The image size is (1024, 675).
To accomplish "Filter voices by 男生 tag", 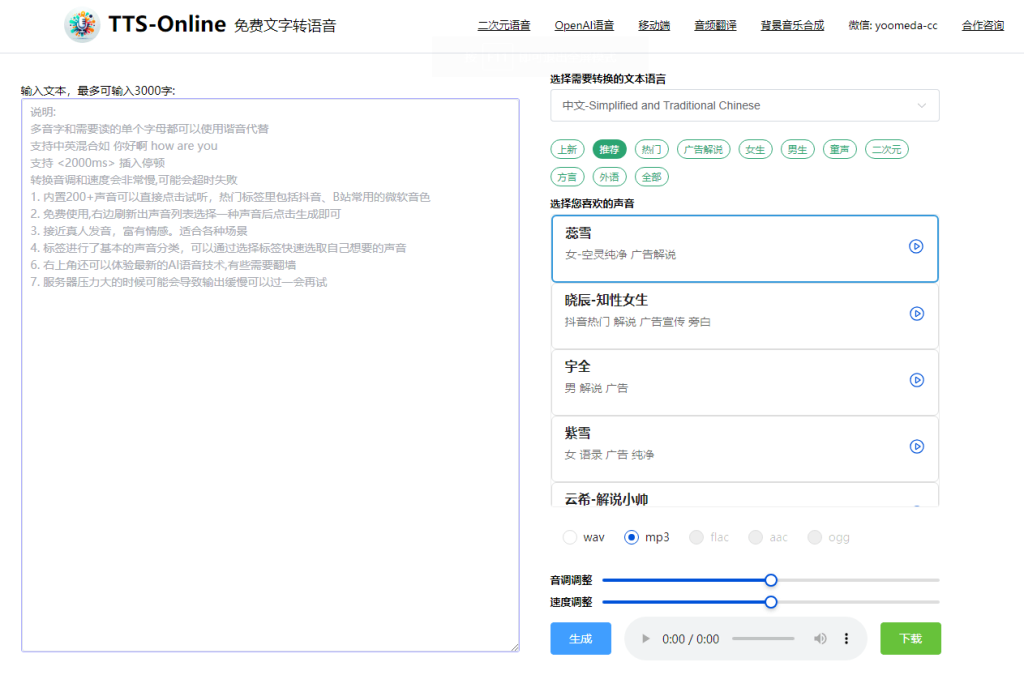I will pyautogui.click(x=797, y=148).
